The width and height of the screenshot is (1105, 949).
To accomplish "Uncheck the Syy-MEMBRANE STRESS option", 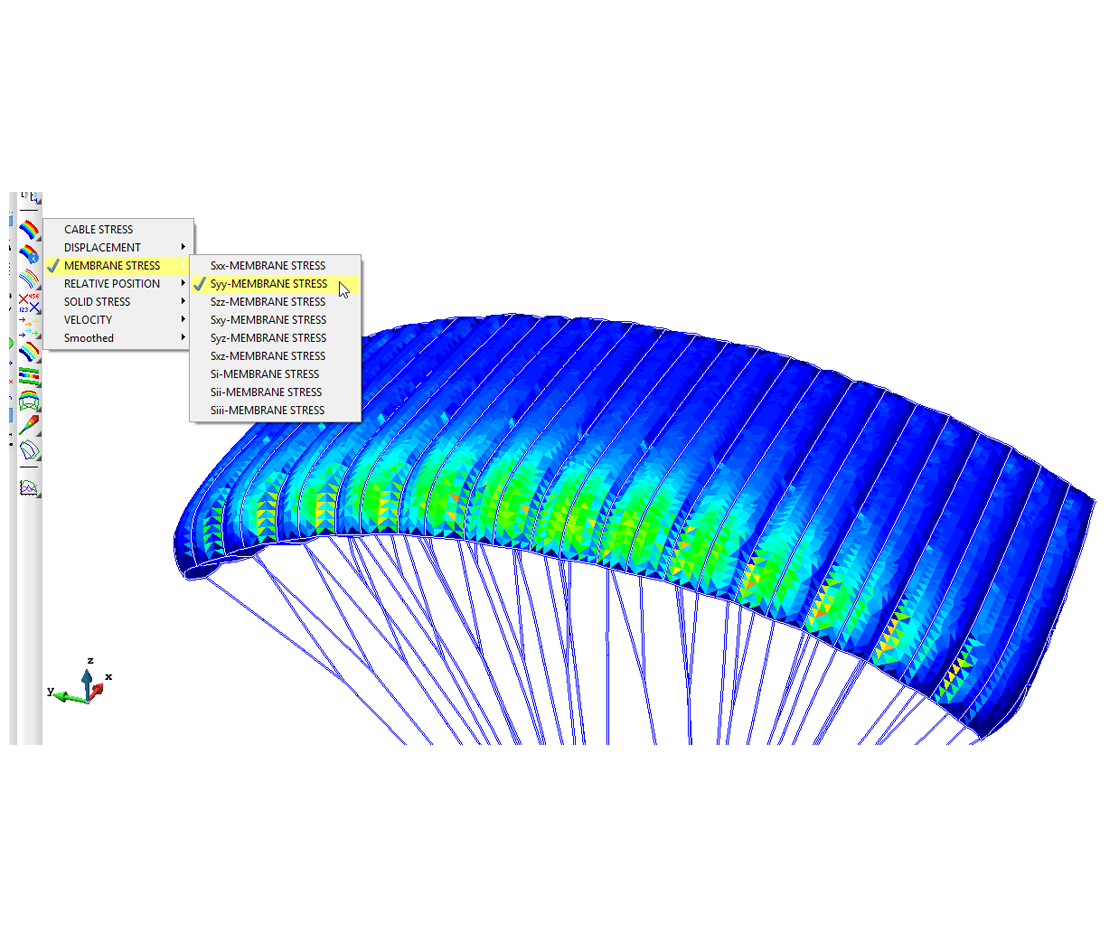I will [x=268, y=284].
